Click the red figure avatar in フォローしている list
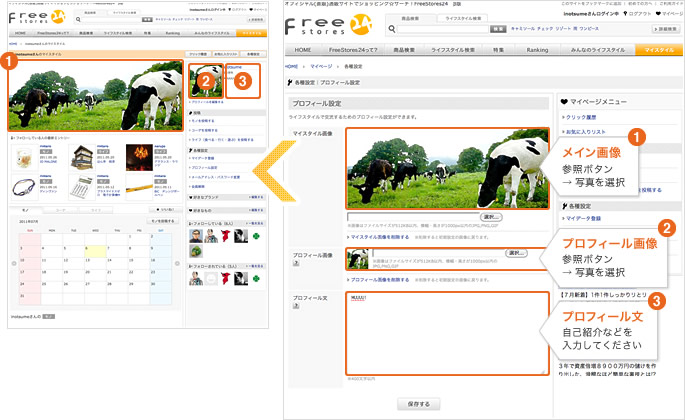 point(225,236)
